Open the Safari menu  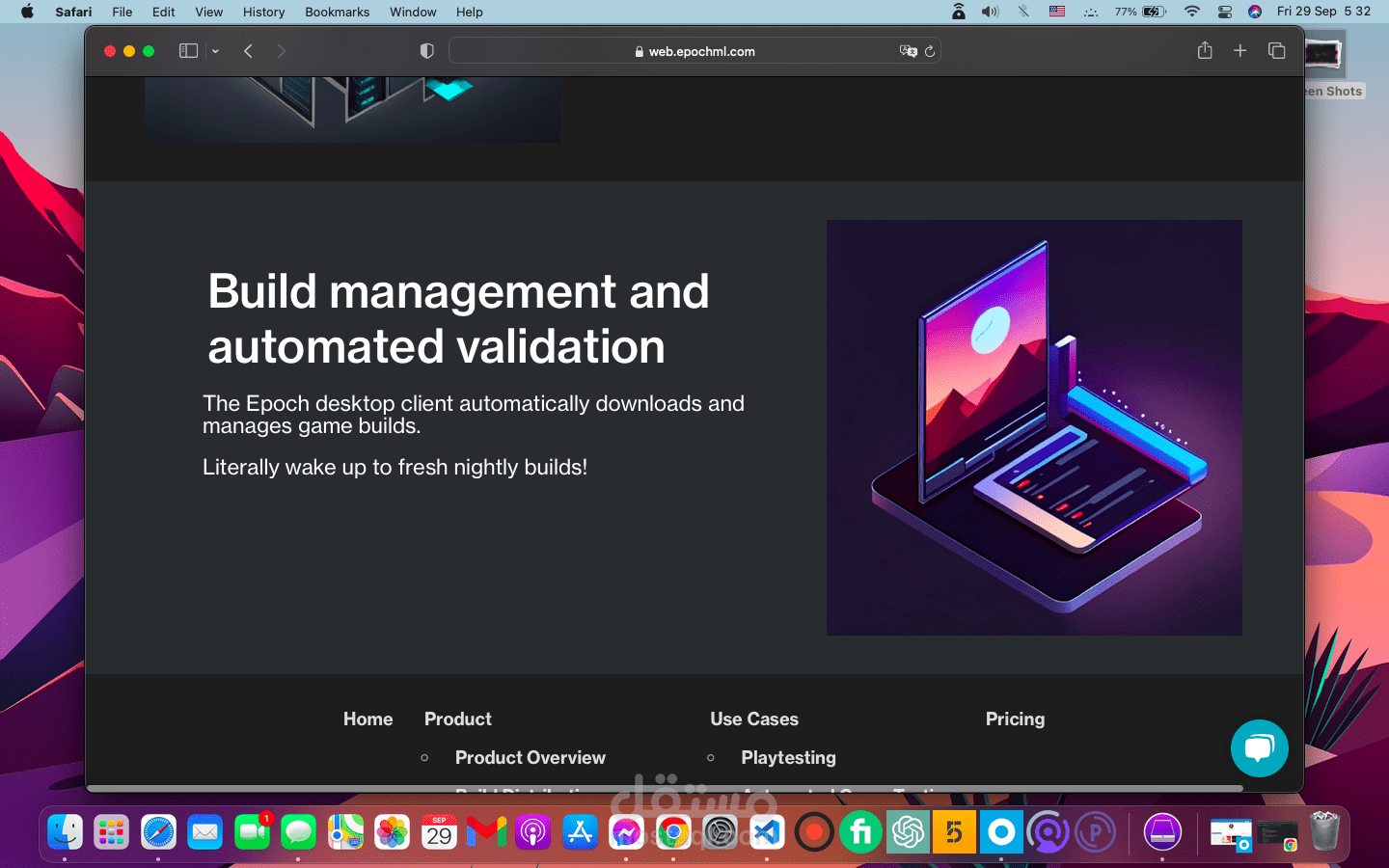tap(73, 12)
